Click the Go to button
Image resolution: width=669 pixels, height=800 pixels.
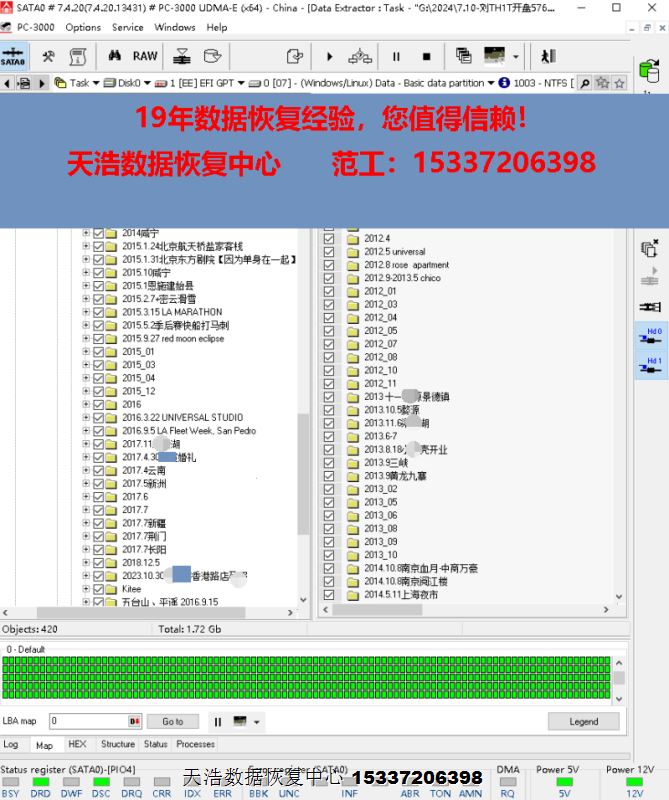coord(172,721)
